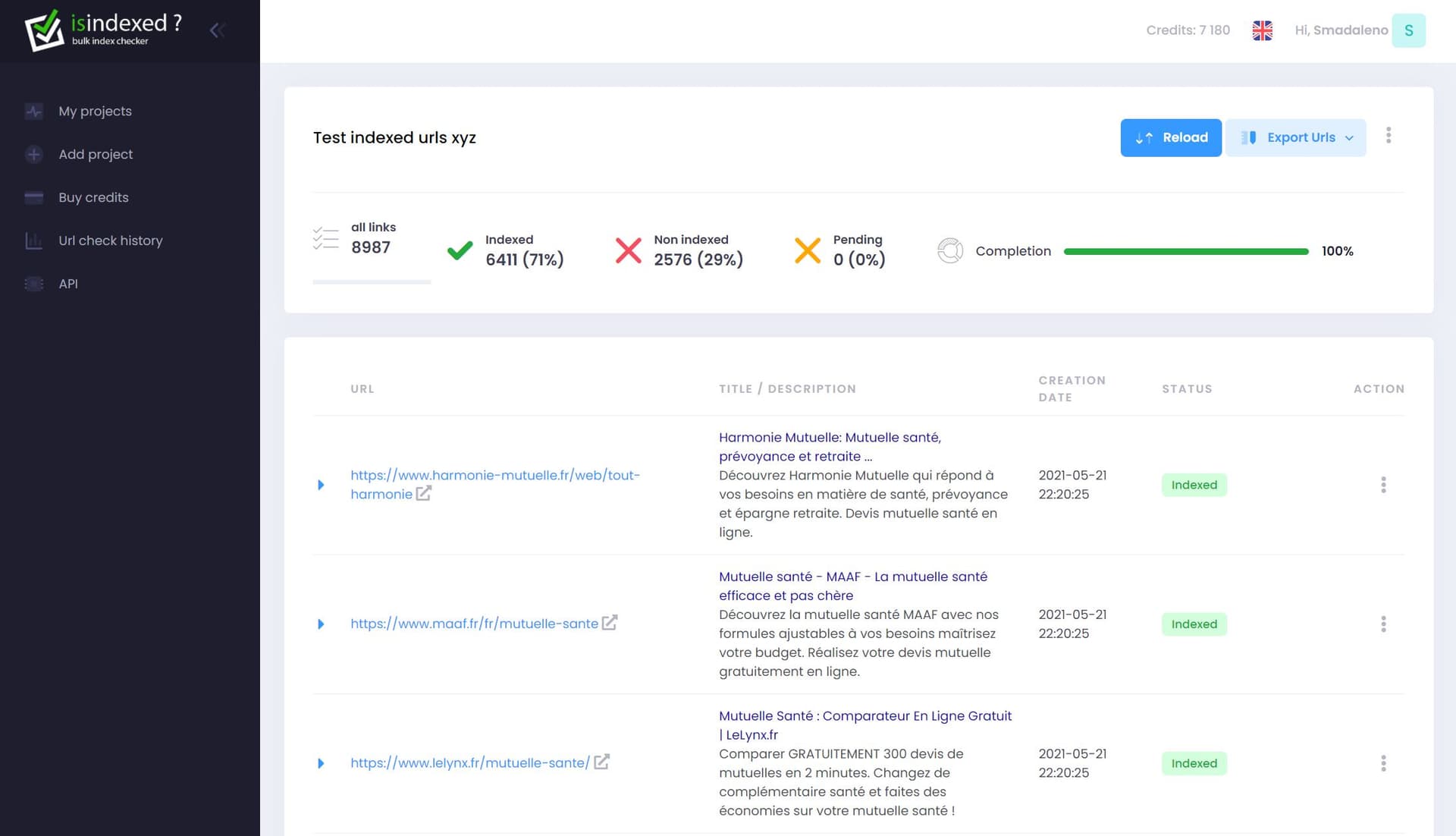Open external link icon for maaf.fr URL
Image resolution: width=1456 pixels, height=836 pixels.
(610, 623)
